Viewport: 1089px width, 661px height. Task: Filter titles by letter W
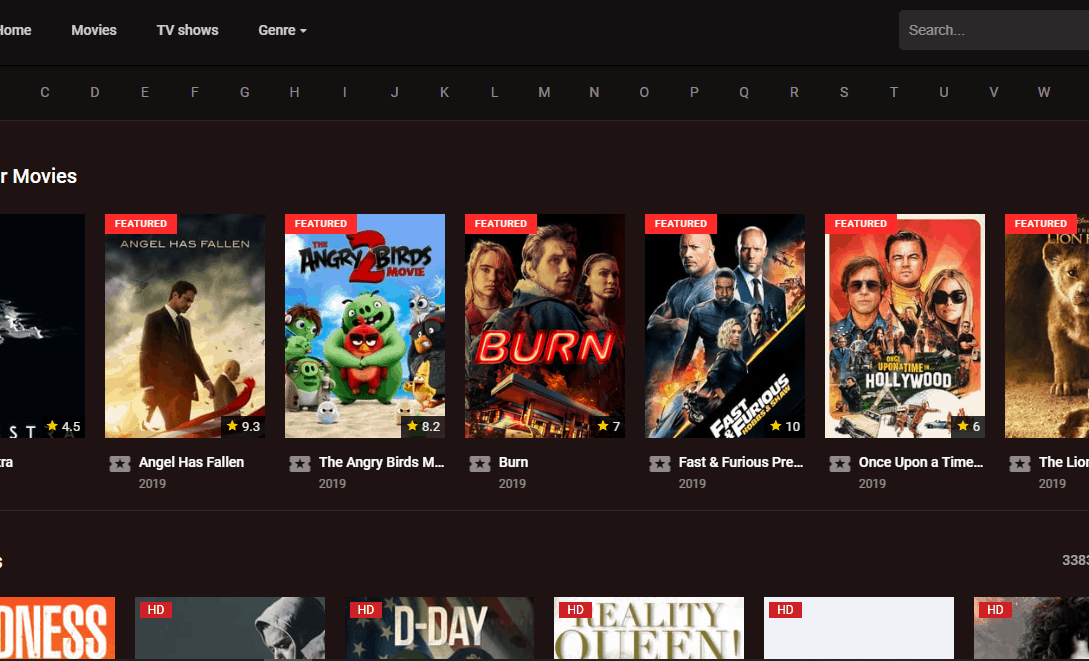pos(1044,92)
